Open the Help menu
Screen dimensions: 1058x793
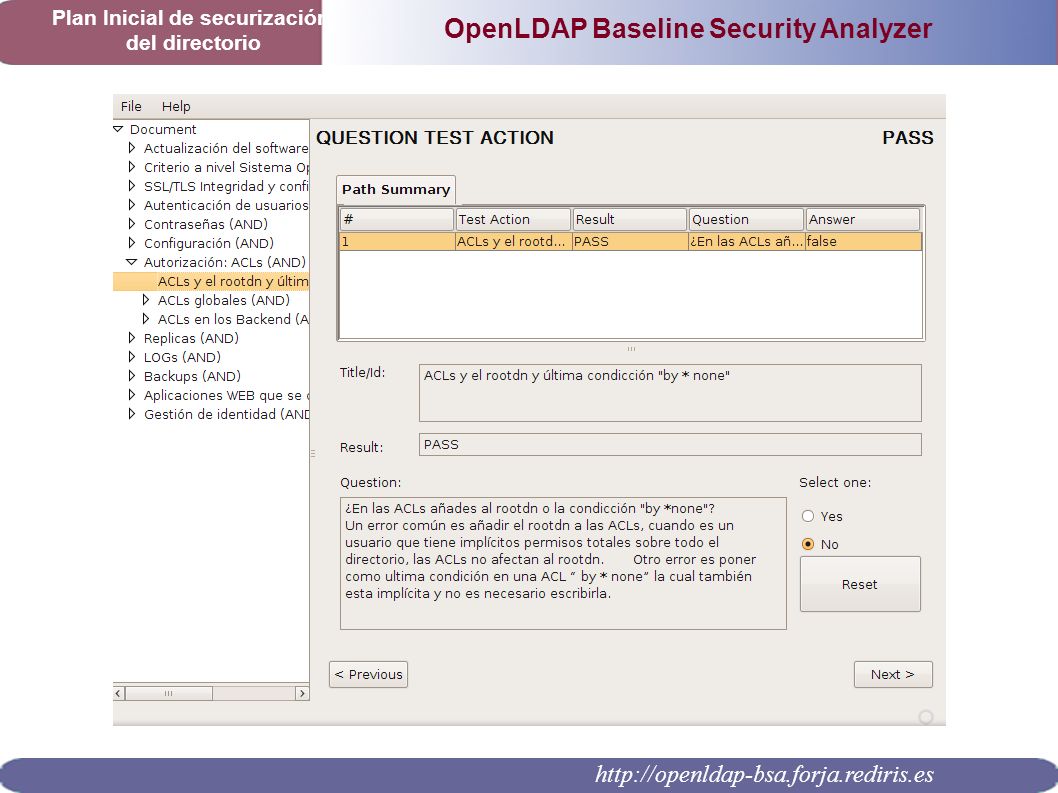point(176,107)
